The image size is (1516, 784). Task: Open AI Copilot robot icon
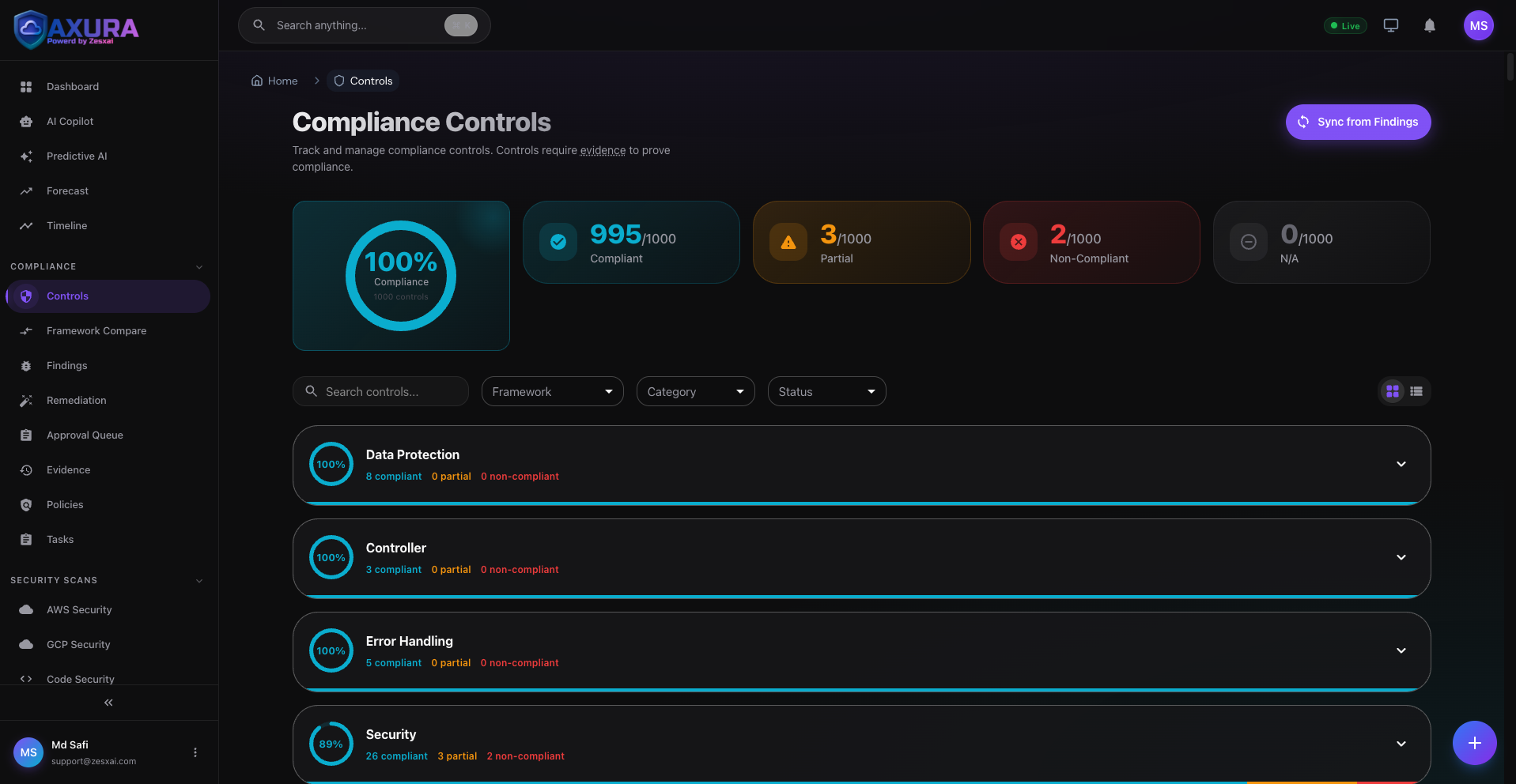coord(26,122)
